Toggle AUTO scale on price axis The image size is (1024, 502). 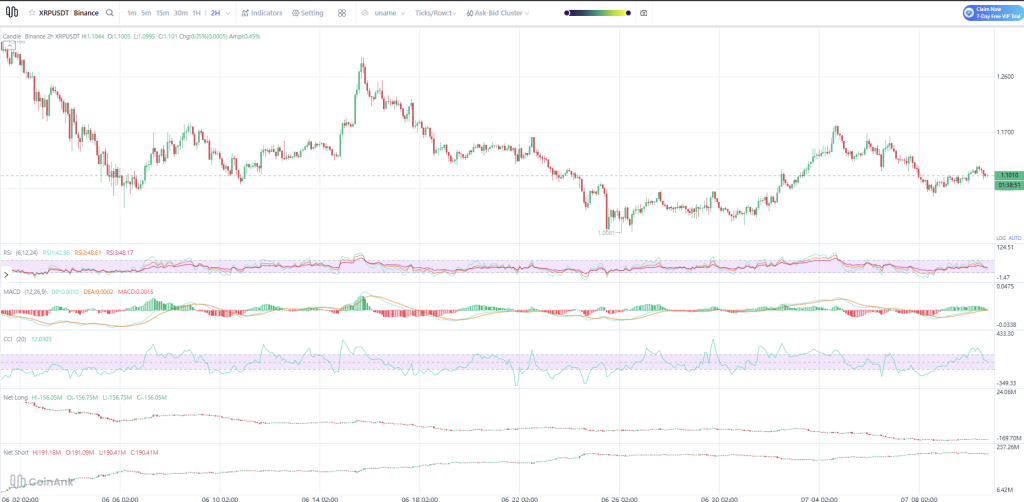1014,238
